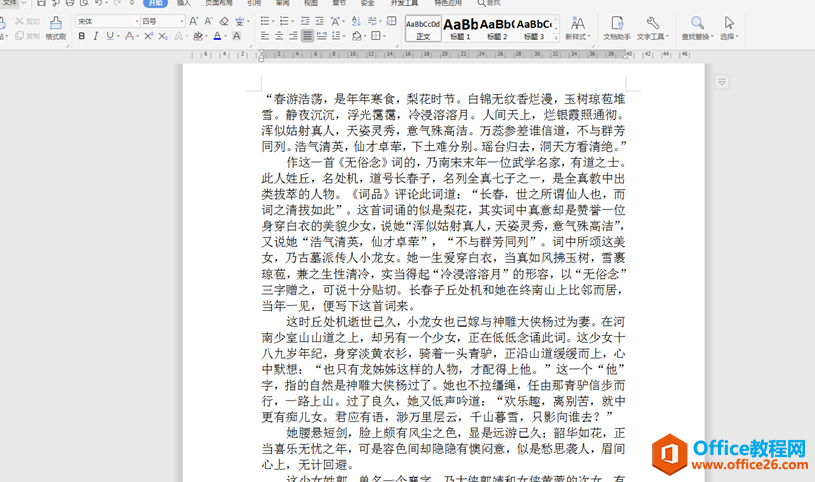Toggle superscript X² button

coord(148,36)
